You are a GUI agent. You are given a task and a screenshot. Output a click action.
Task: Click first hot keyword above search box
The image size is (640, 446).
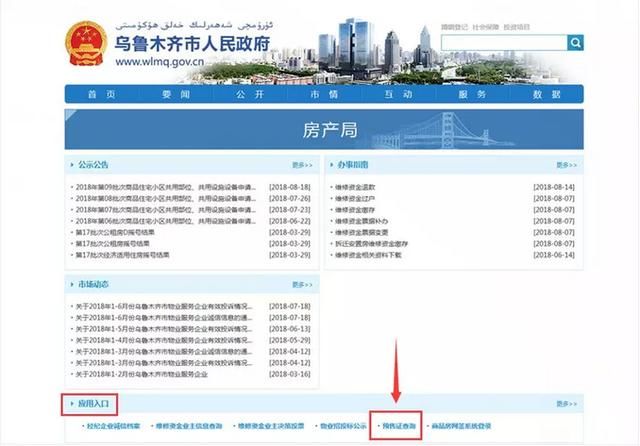click(x=454, y=27)
